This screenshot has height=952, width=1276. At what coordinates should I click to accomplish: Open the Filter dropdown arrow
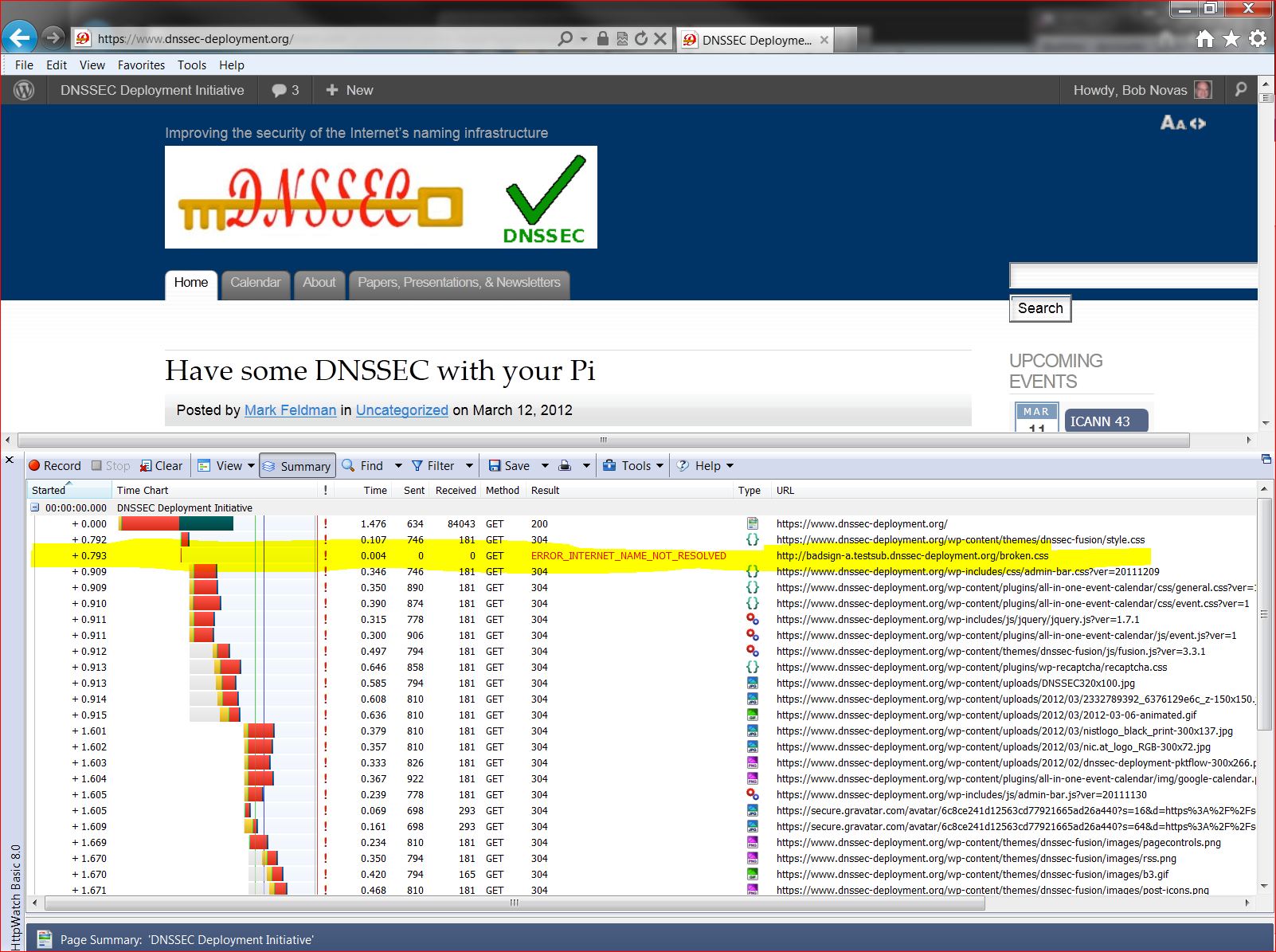pos(469,466)
